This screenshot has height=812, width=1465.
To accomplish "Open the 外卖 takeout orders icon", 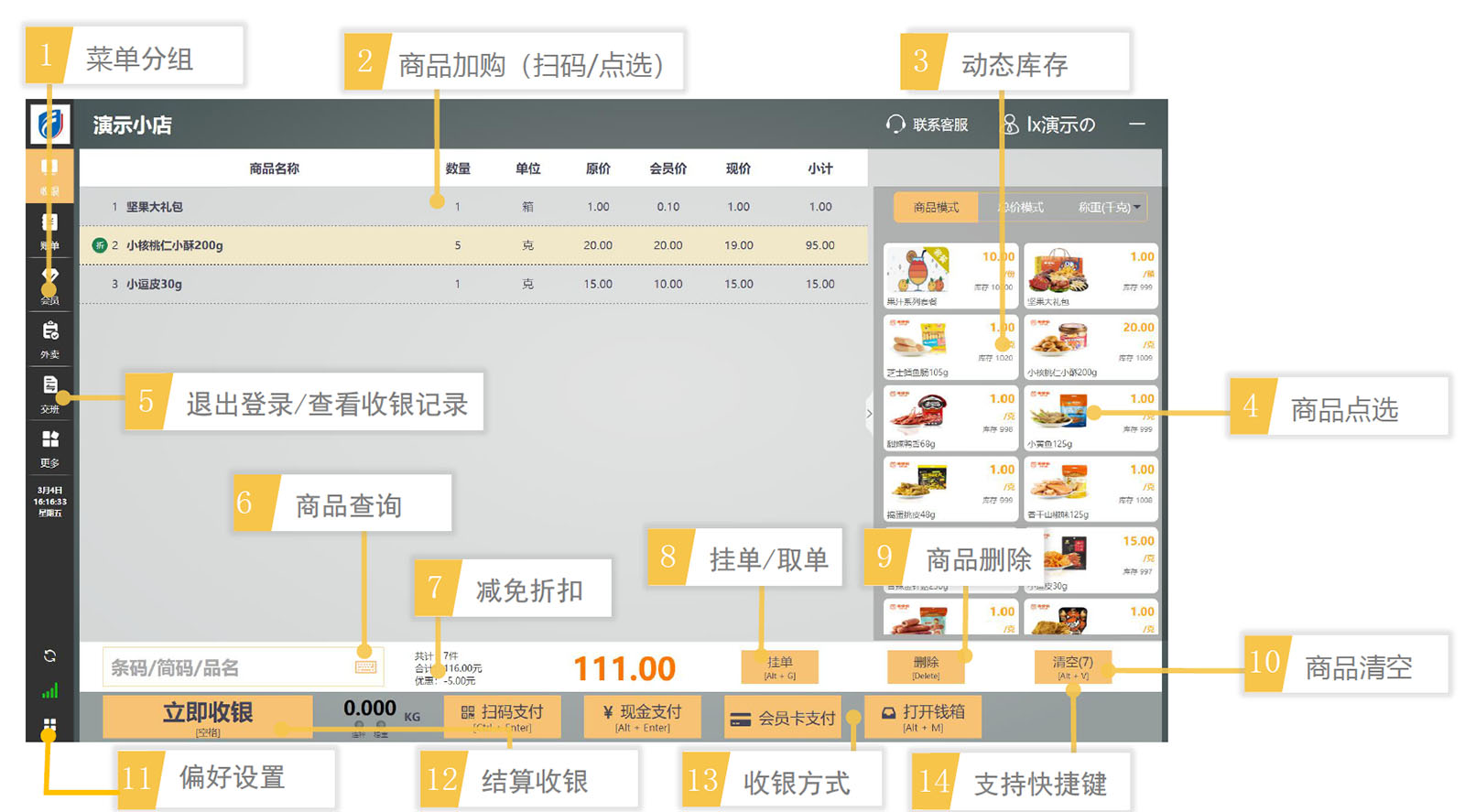I will click(x=49, y=339).
